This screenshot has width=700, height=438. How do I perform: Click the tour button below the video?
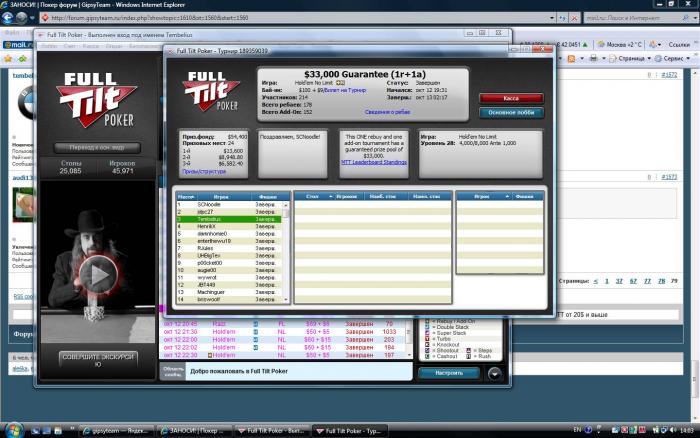click(x=98, y=360)
